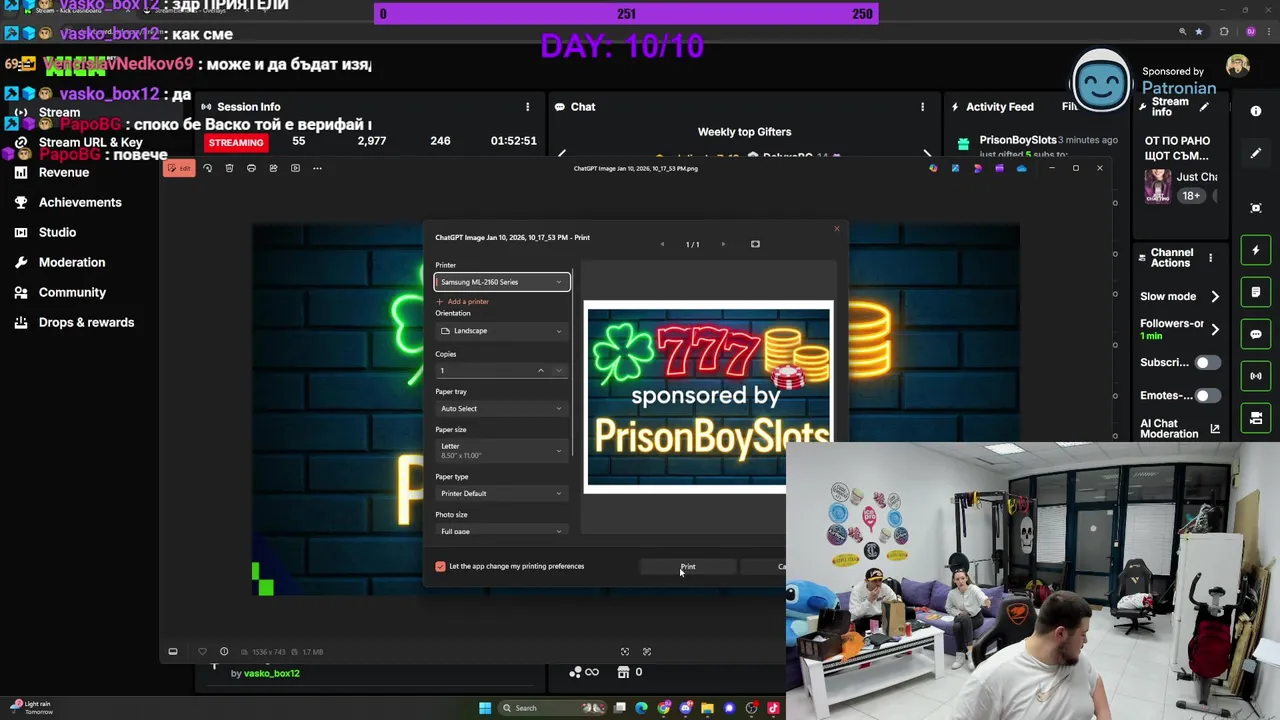1280x720 pixels.
Task: Delete the image using trash icon
Action: click(229, 168)
